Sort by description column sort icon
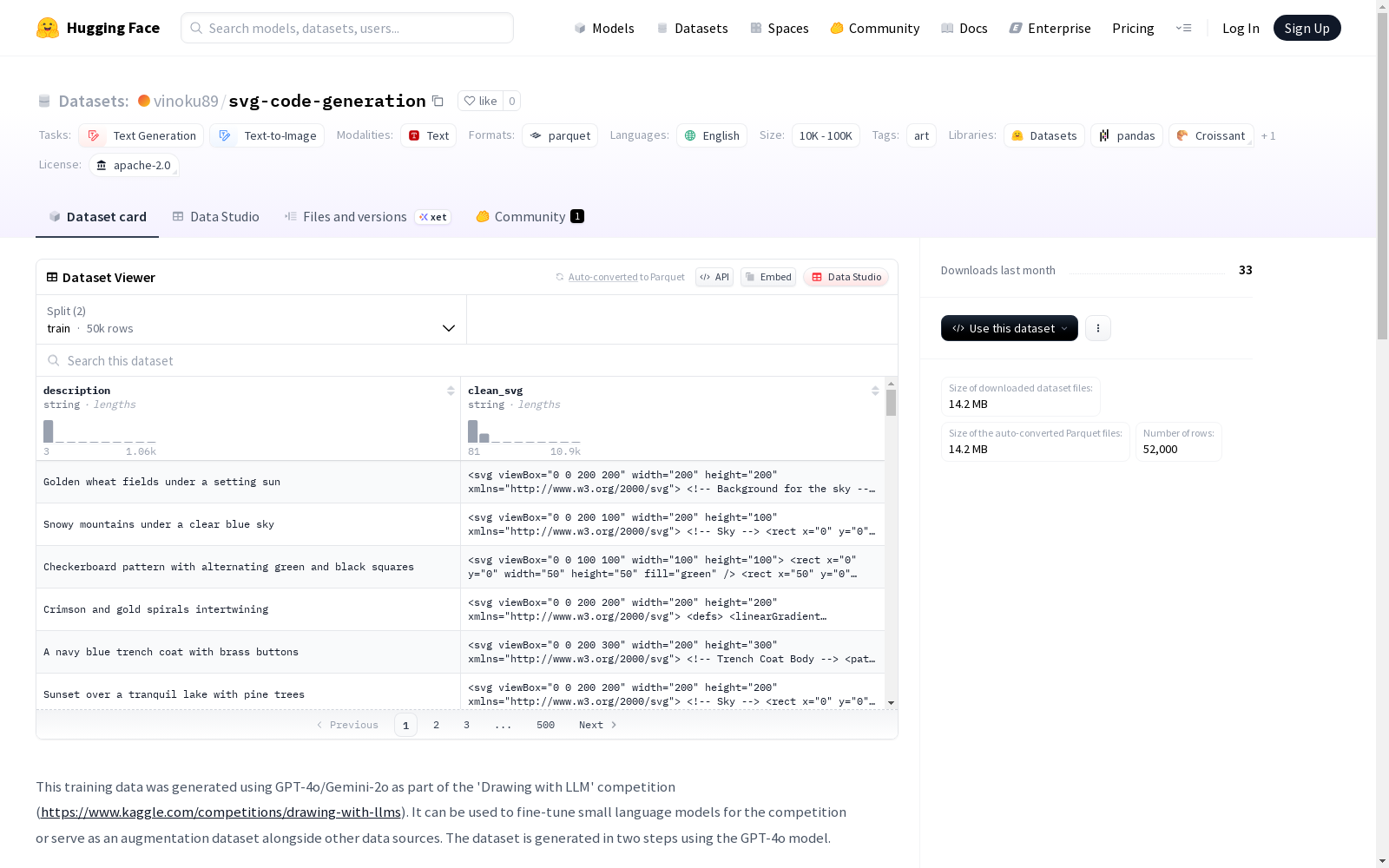 point(451,391)
